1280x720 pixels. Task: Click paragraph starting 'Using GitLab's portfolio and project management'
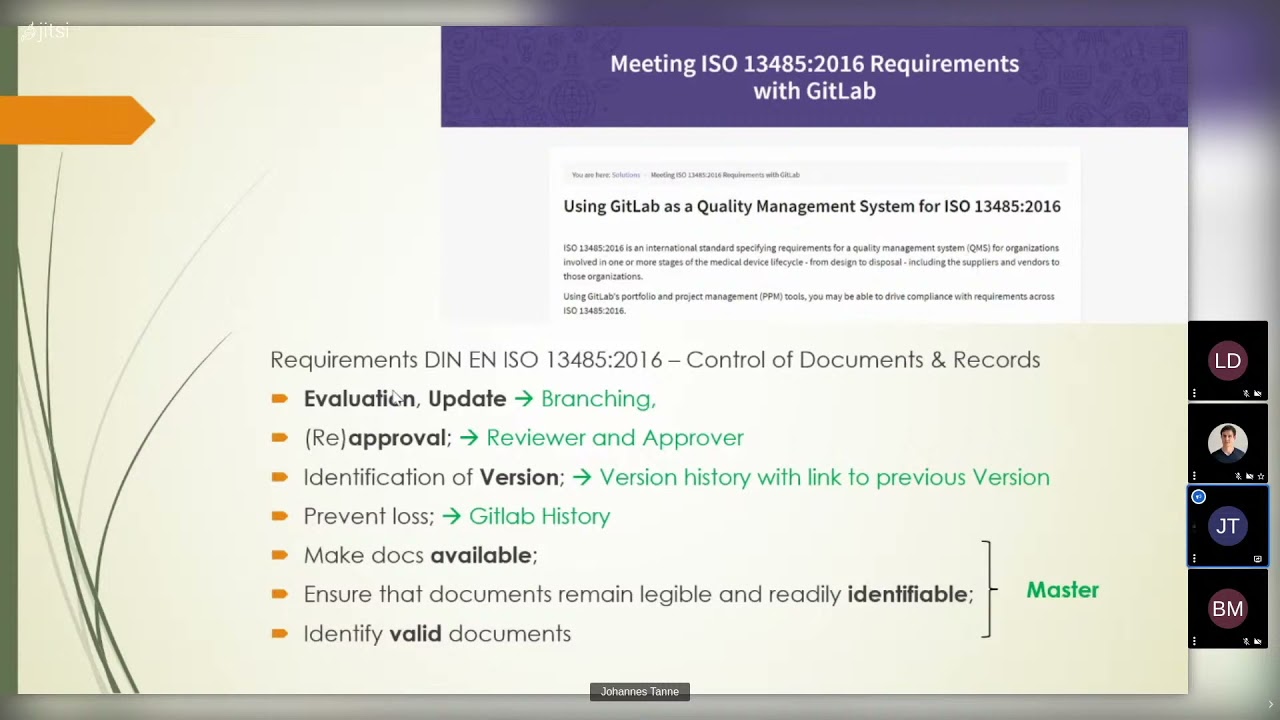pos(808,303)
